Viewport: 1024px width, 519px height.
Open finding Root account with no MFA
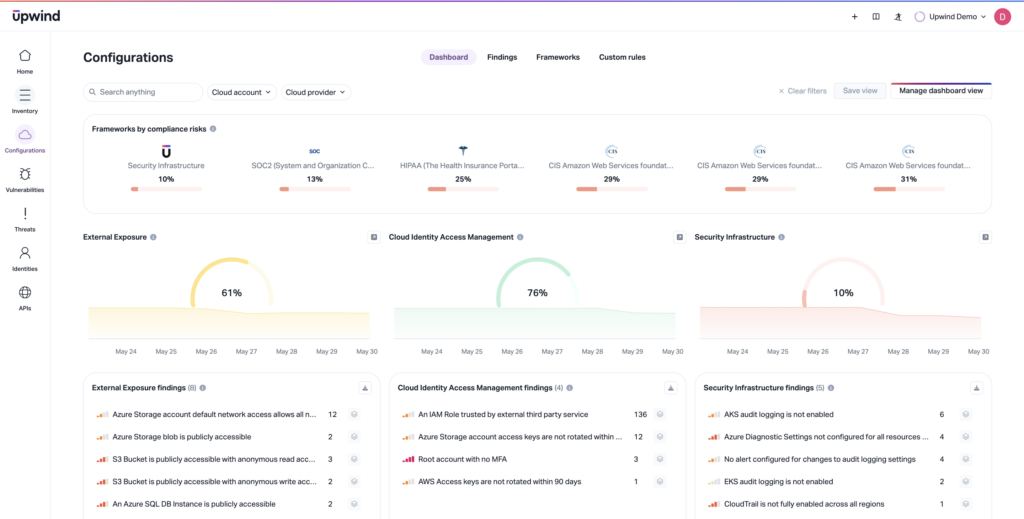pyautogui.click(x=463, y=460)
